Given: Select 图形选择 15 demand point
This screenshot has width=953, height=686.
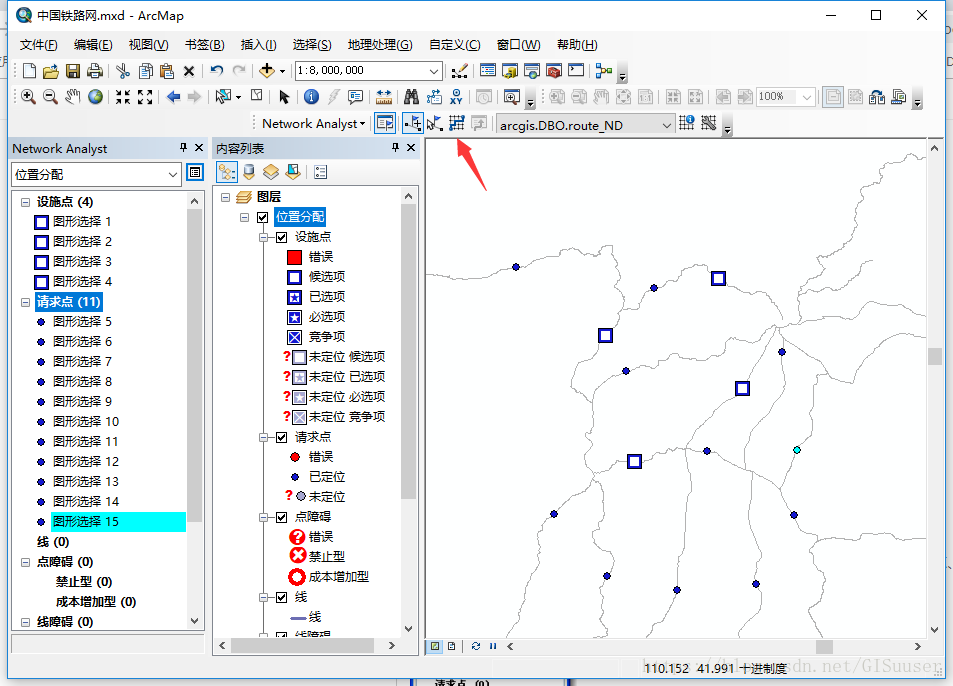Looking at the screenshot, I should [119, 522].
